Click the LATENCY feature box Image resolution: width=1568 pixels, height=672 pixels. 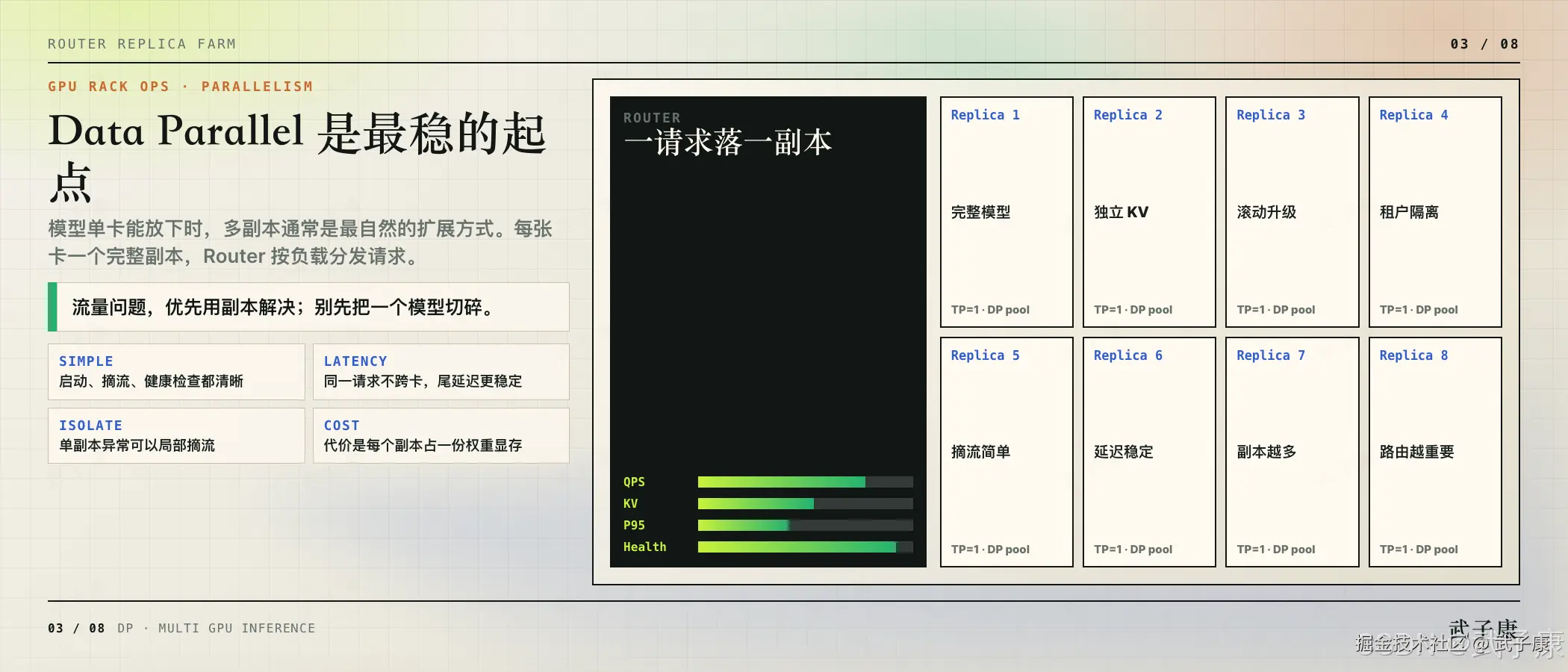[x=441, y=372]
